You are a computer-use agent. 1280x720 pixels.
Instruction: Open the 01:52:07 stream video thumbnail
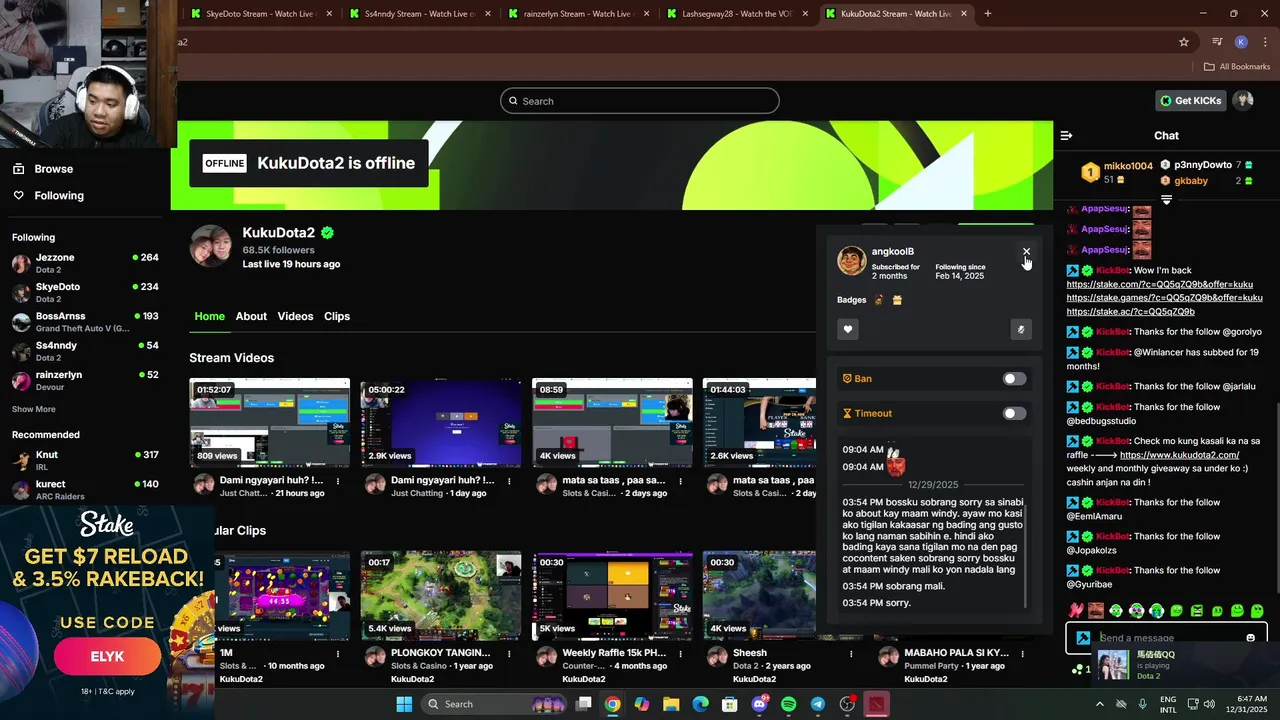coord(270,423)
